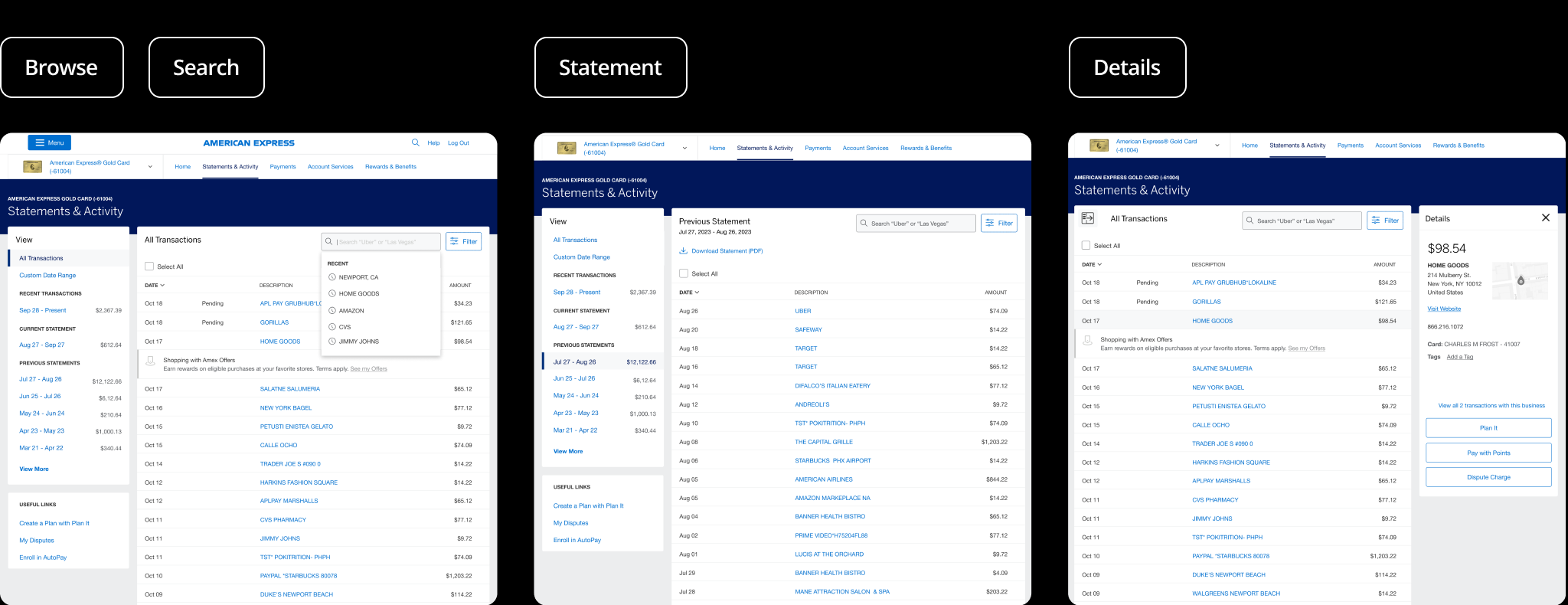Focus the search field in Browse screen
The height and width of the screenshot is (605, 1568).
[x=381, y=241]
